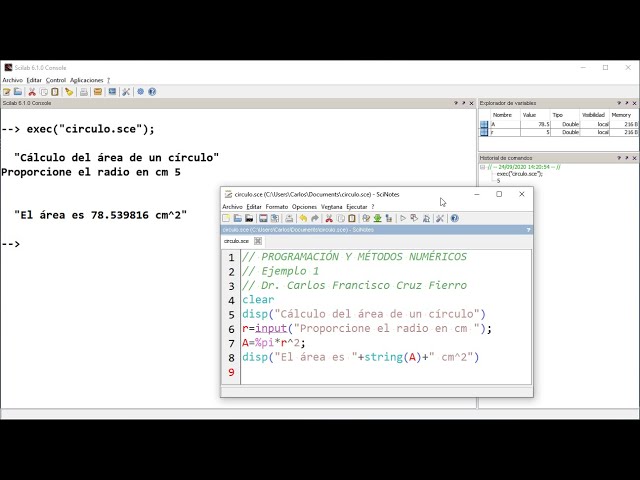Click Cut scissors in SciNotes toolbar
Viewport: 640px width, 480px height.
pyautogui.click(x=329, y=218)
